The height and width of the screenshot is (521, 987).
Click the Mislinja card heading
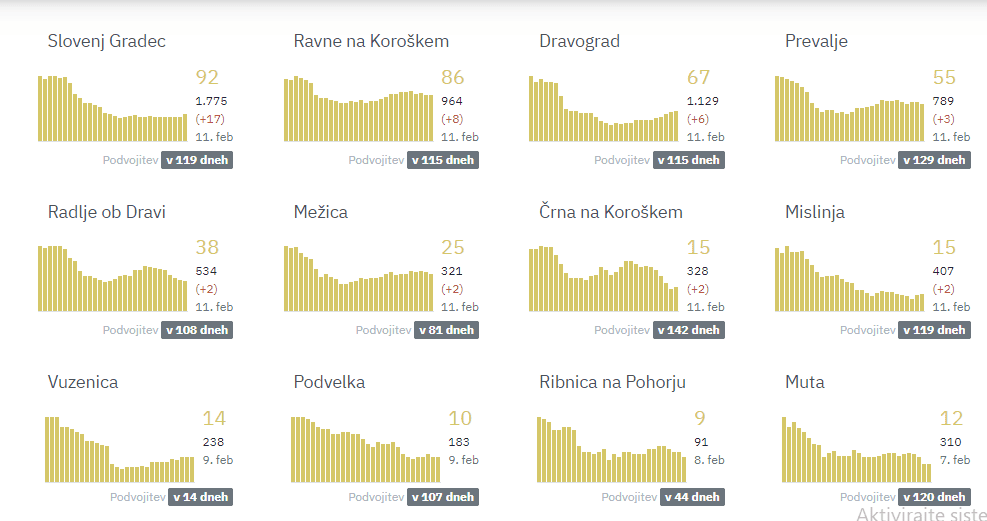tap(815, 212)
